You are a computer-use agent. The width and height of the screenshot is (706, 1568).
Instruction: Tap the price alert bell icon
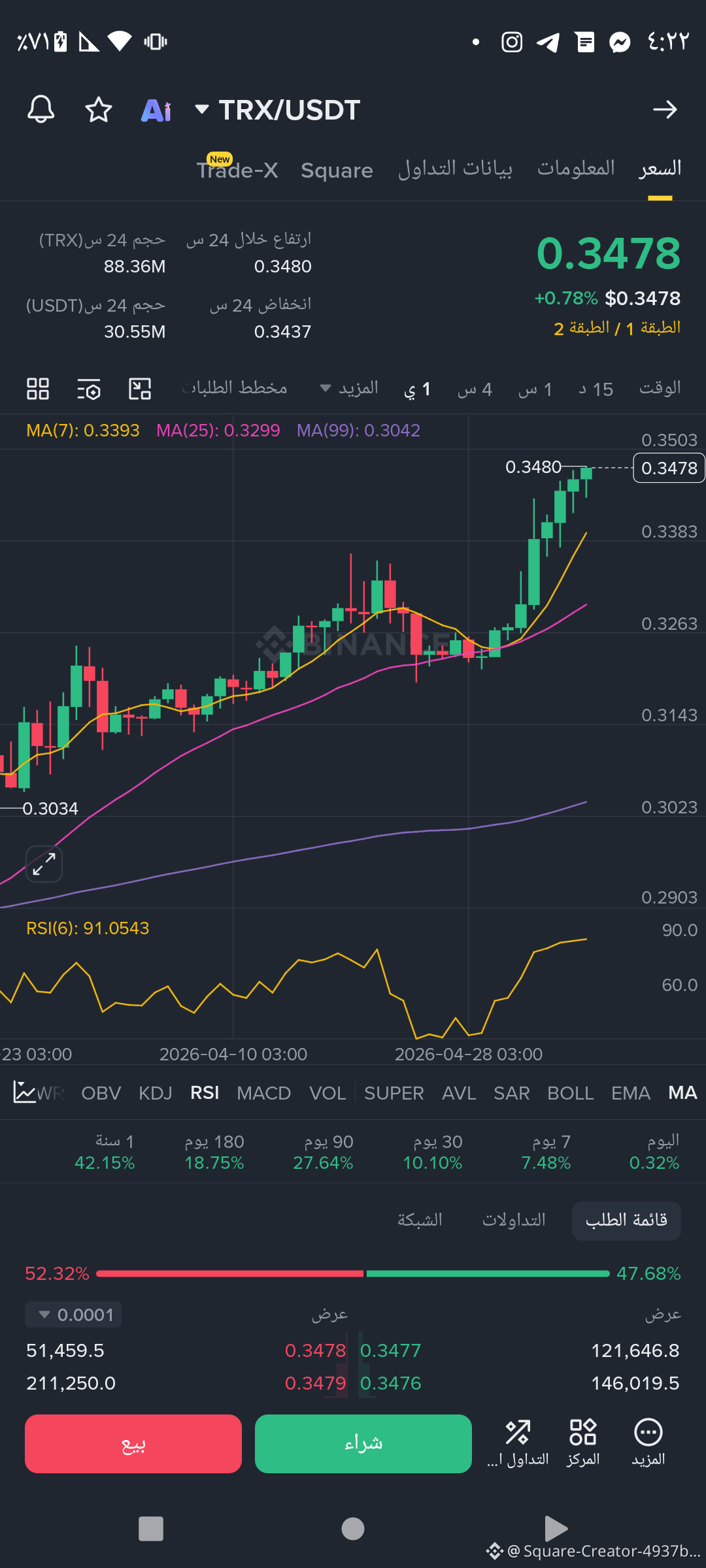(41, 109)
